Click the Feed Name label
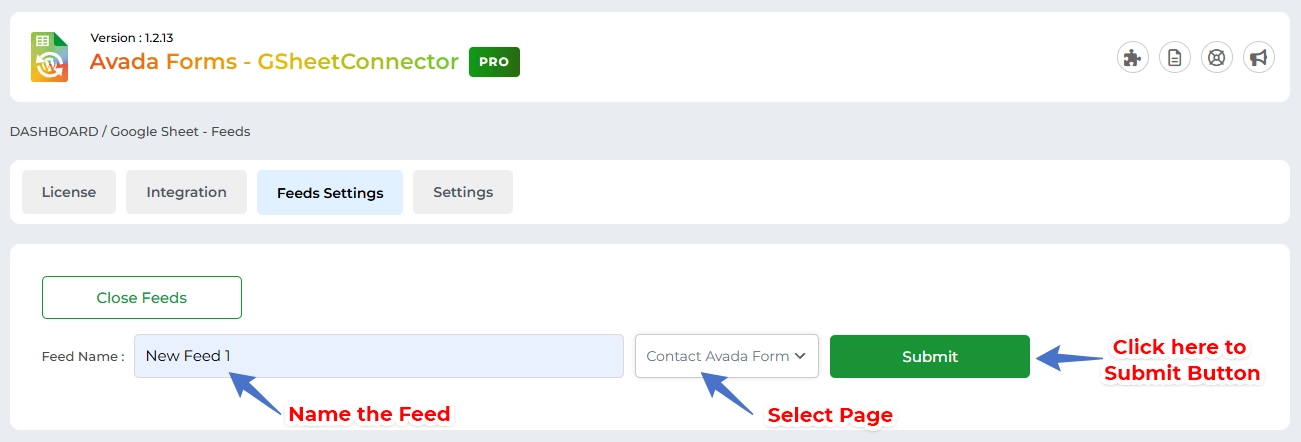The width and height of the screenshot is (1301, 442). pyautogui.click(x=83, y=356)
